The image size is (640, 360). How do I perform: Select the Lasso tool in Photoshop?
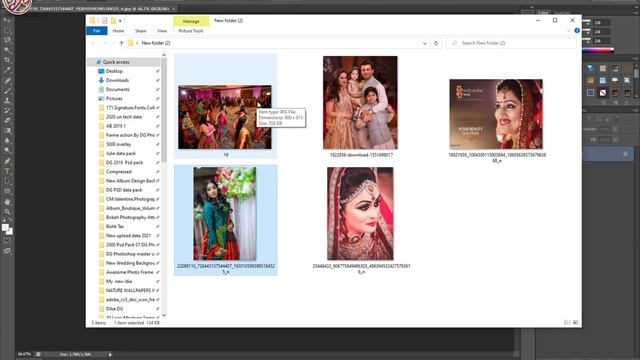tap(7, 40)
